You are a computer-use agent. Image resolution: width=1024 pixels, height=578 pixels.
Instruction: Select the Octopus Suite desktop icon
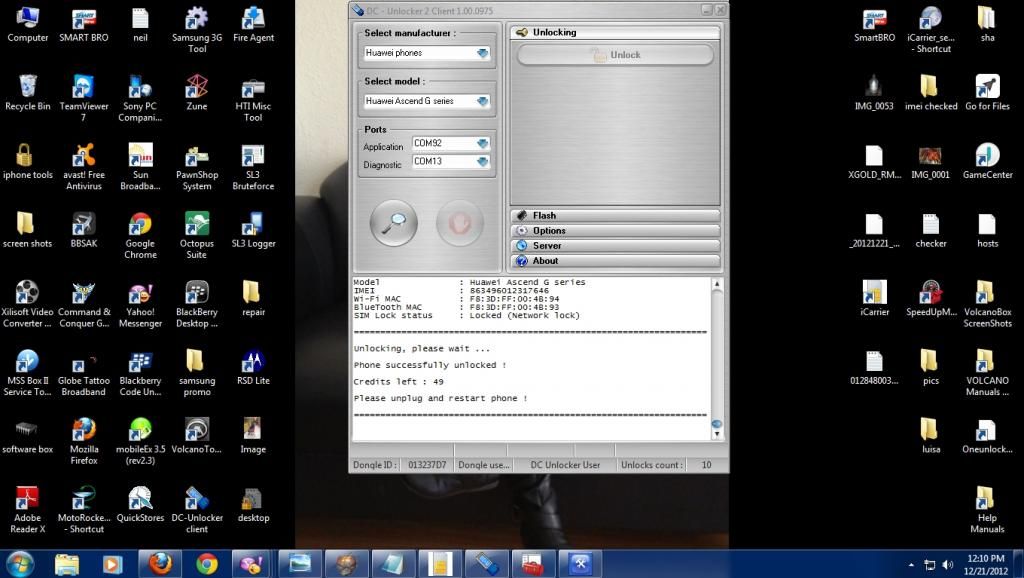[x=197, y=235]
